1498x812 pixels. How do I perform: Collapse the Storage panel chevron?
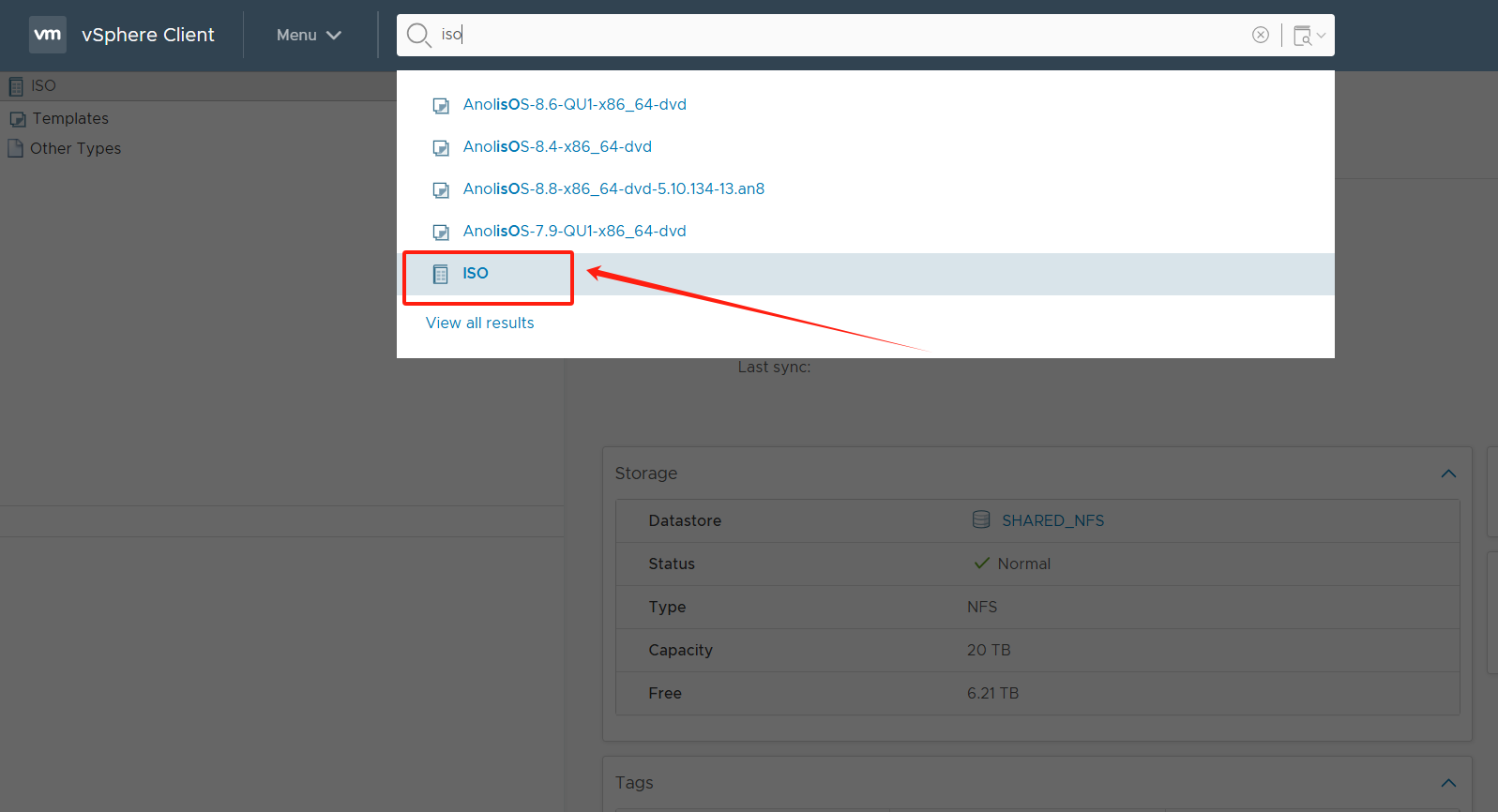pos(1448,474)
